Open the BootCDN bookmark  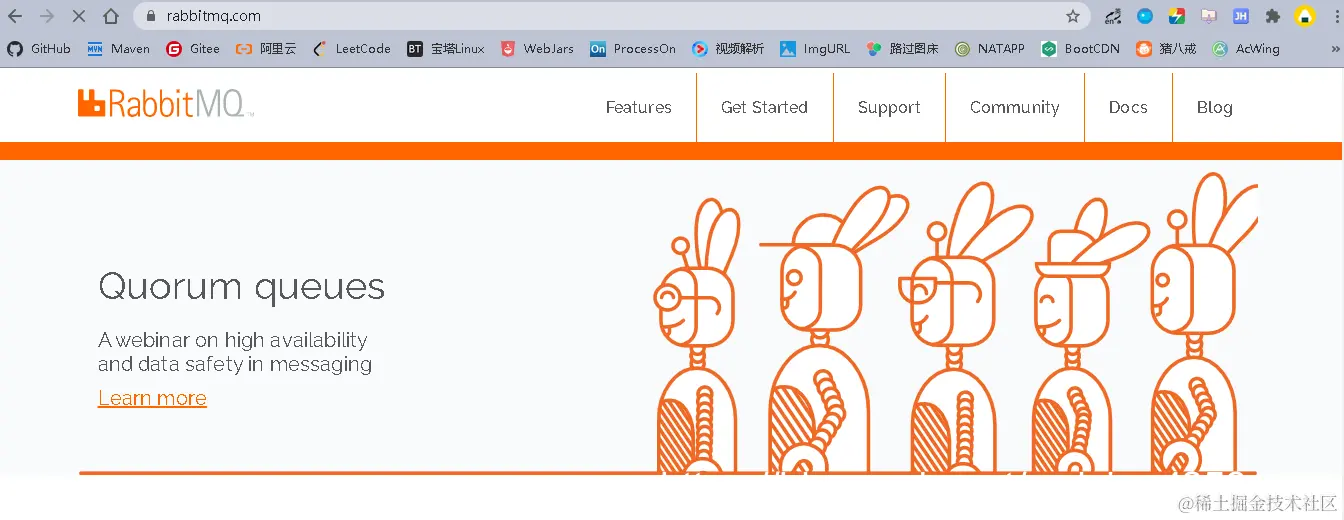1080,48
